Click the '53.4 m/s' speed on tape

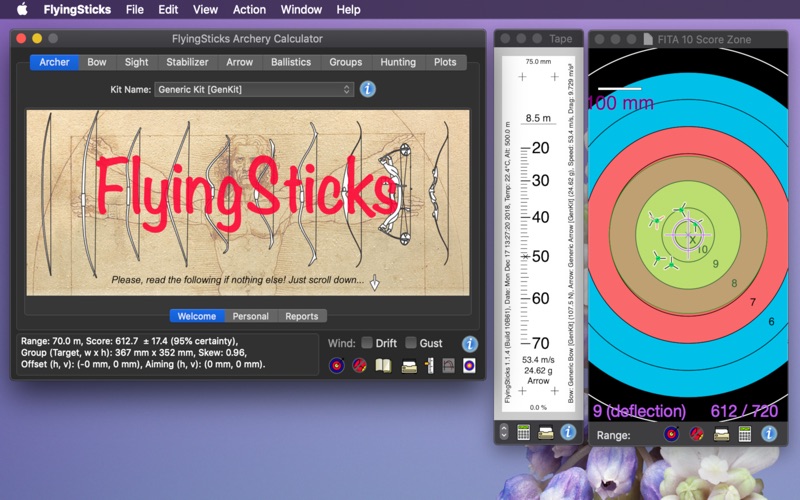pos(538,360)
